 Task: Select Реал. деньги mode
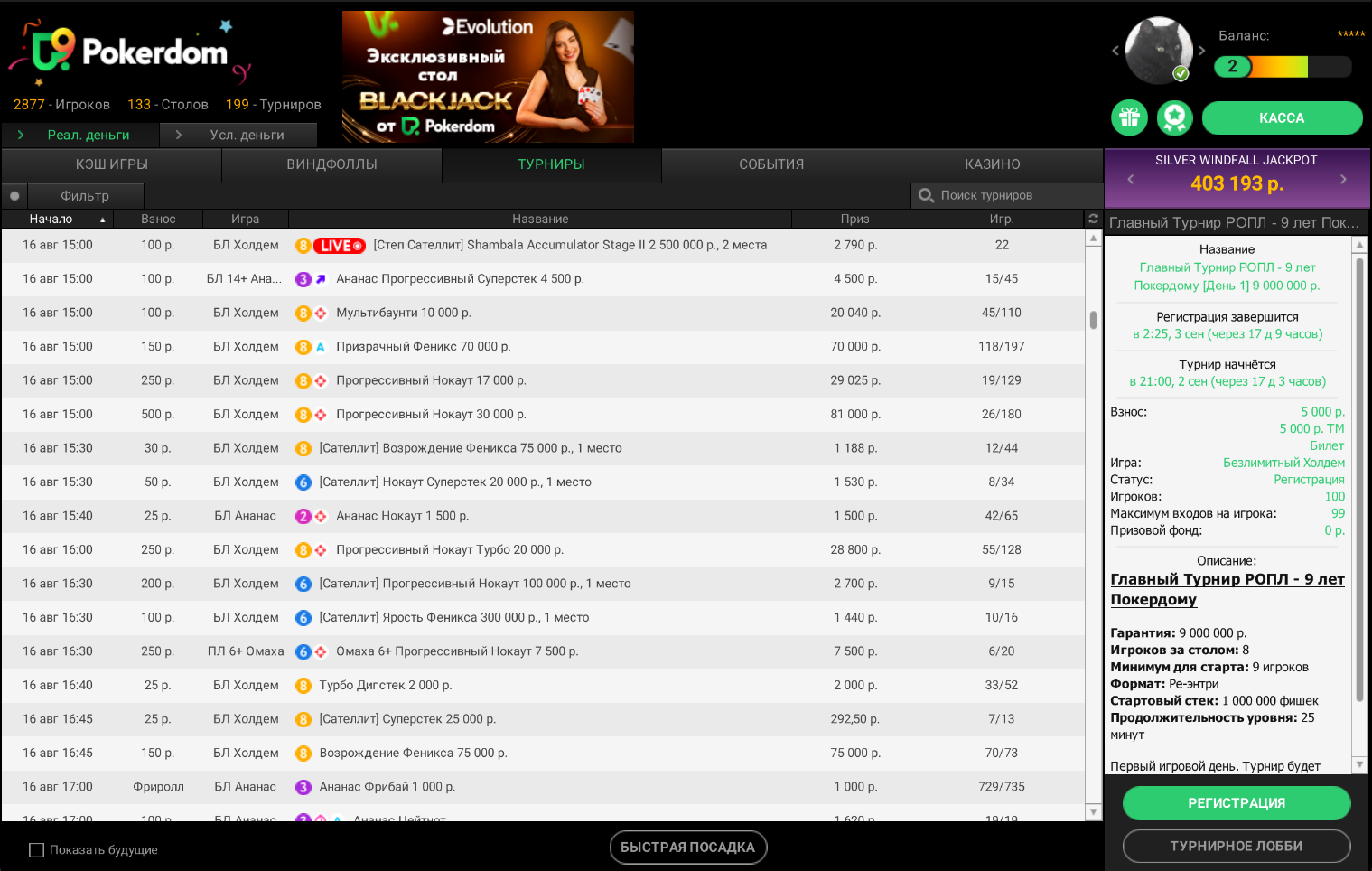(x=79, y=135)
